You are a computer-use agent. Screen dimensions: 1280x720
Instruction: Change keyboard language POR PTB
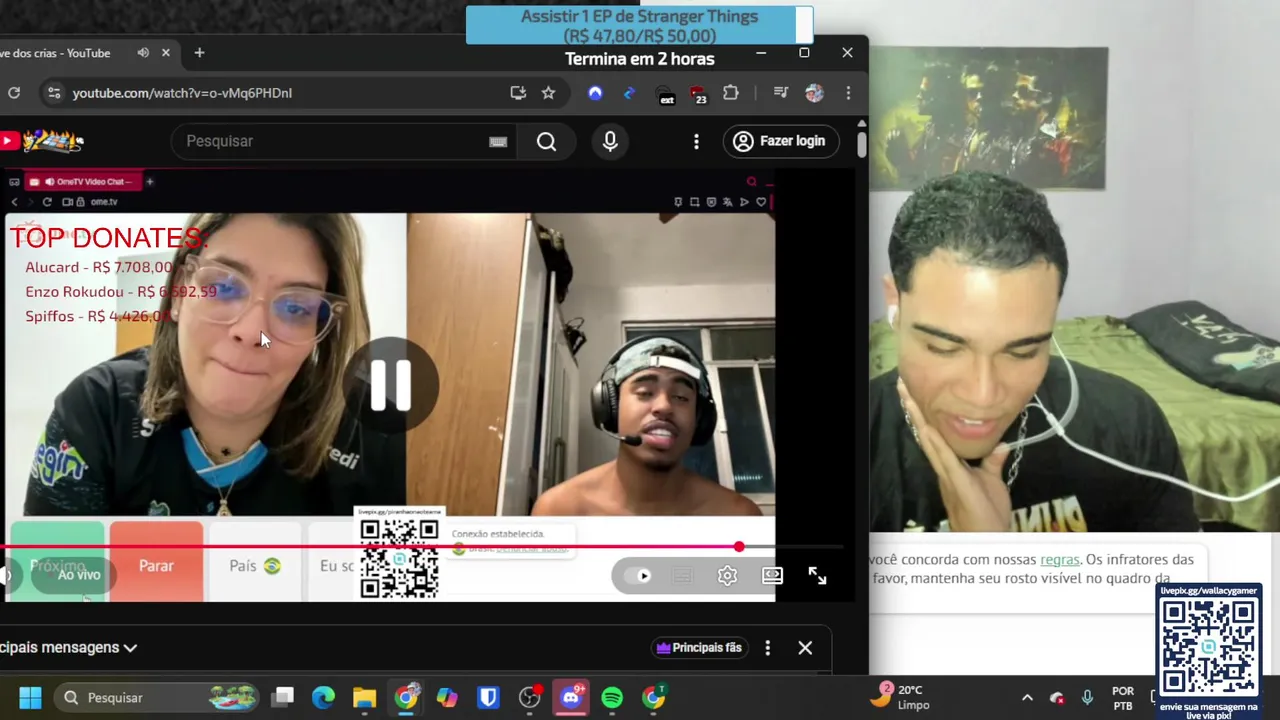coord(1123,698)
